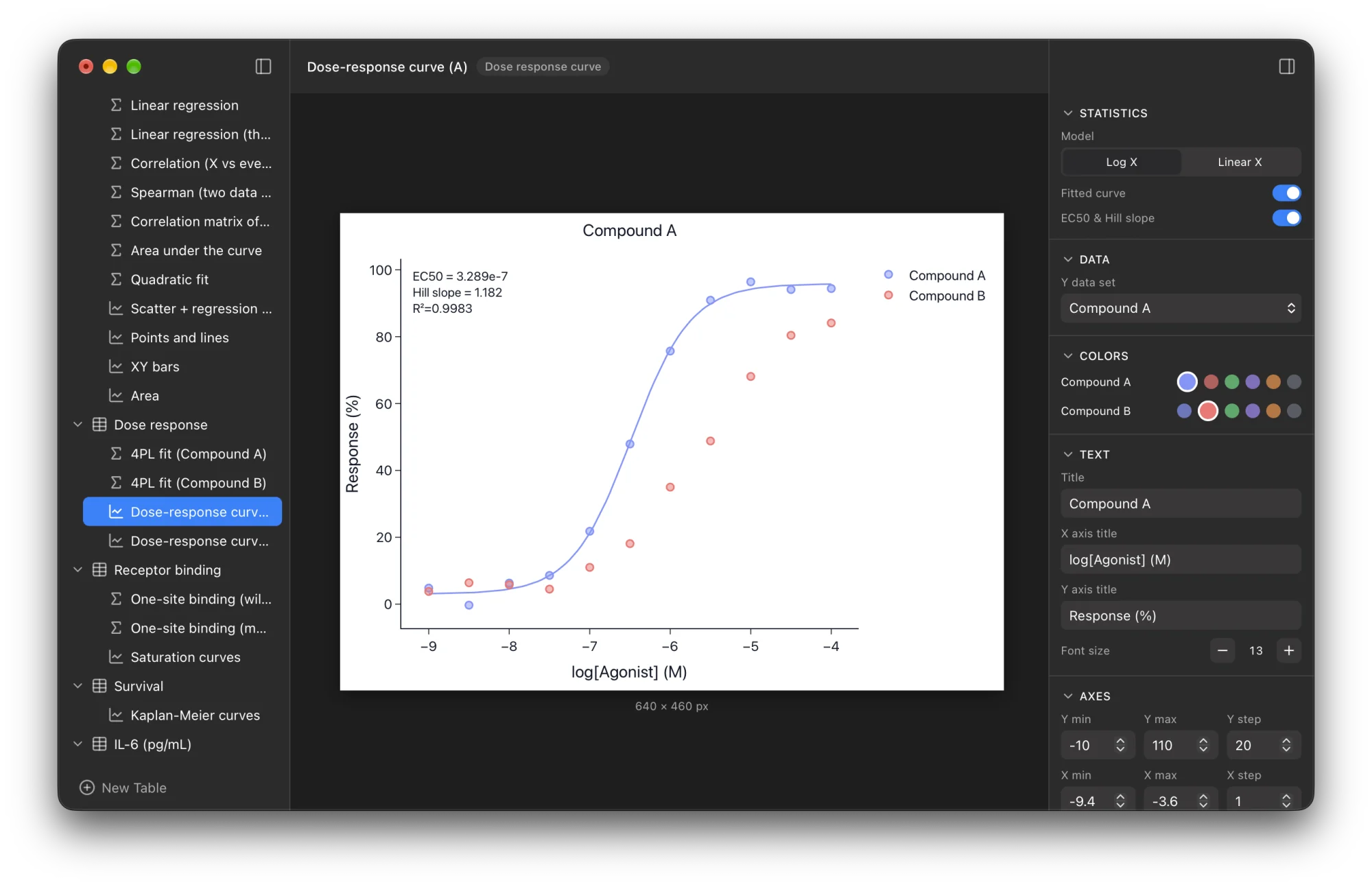The image size is (1372, 887).
Task: Click the X axis title field
Action: 1181,560
